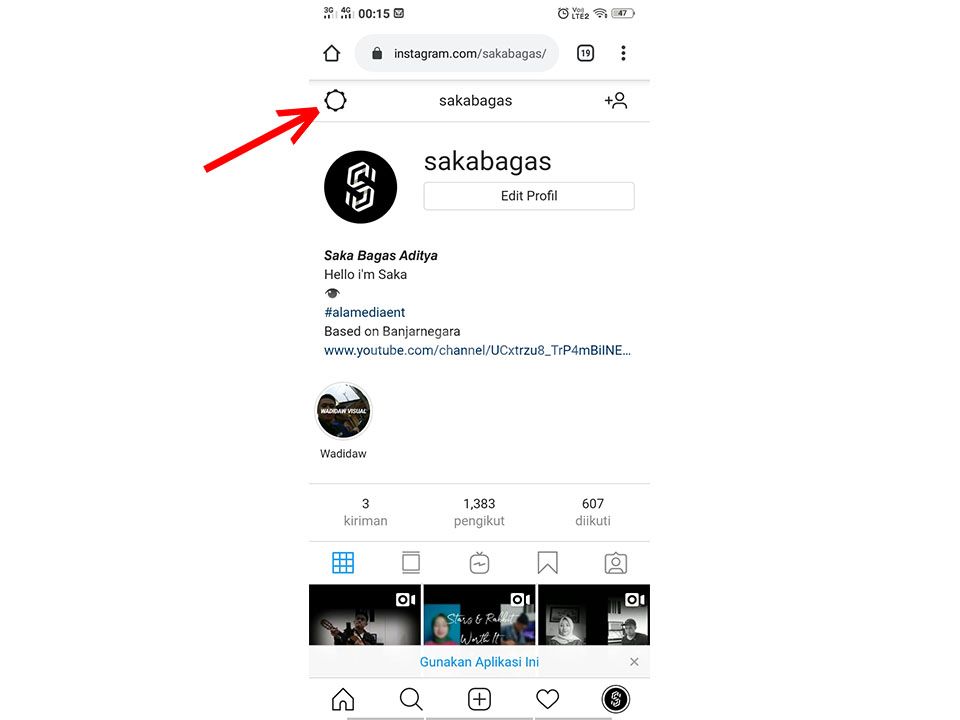Open the saved posts bookmark tab

pyautogui.click(x=547, y=563)
